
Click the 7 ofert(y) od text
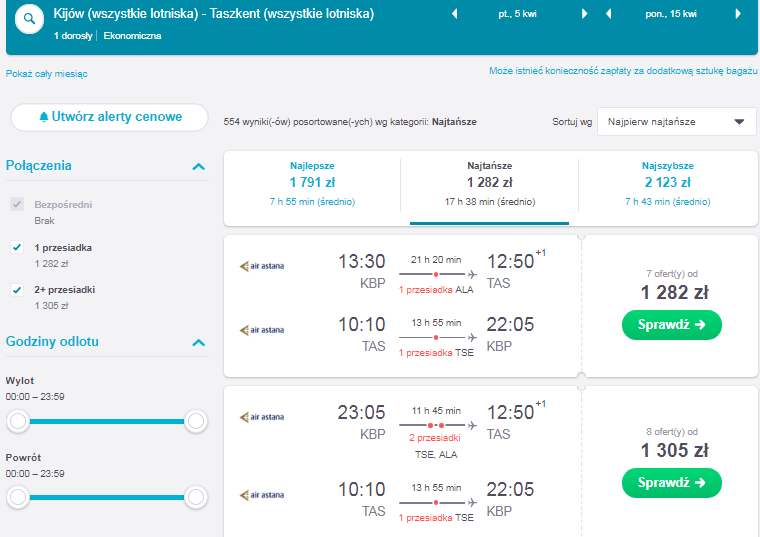coord(671,274)
